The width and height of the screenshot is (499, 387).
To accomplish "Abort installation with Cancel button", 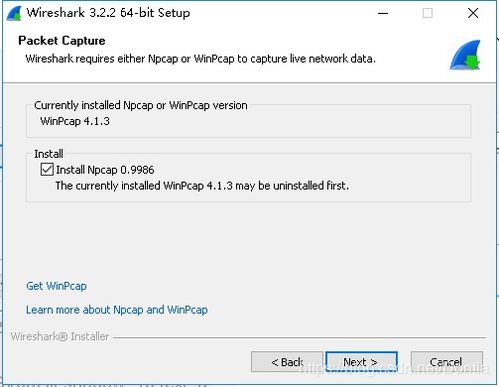I will click(446, 362).
